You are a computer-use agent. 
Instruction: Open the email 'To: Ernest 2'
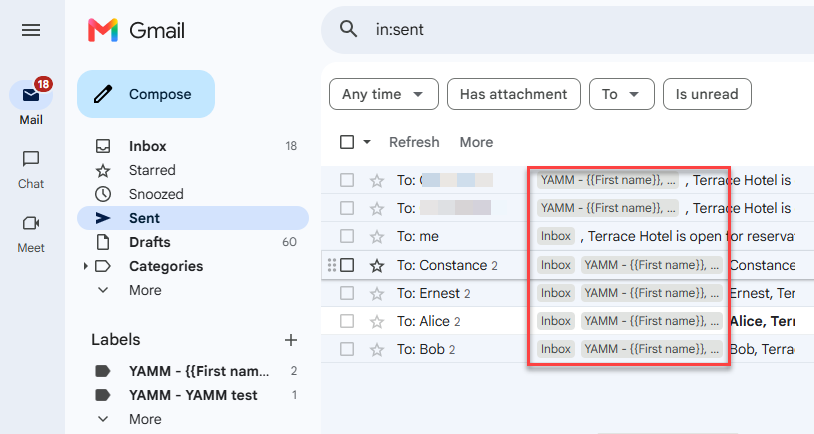point(567,293)
